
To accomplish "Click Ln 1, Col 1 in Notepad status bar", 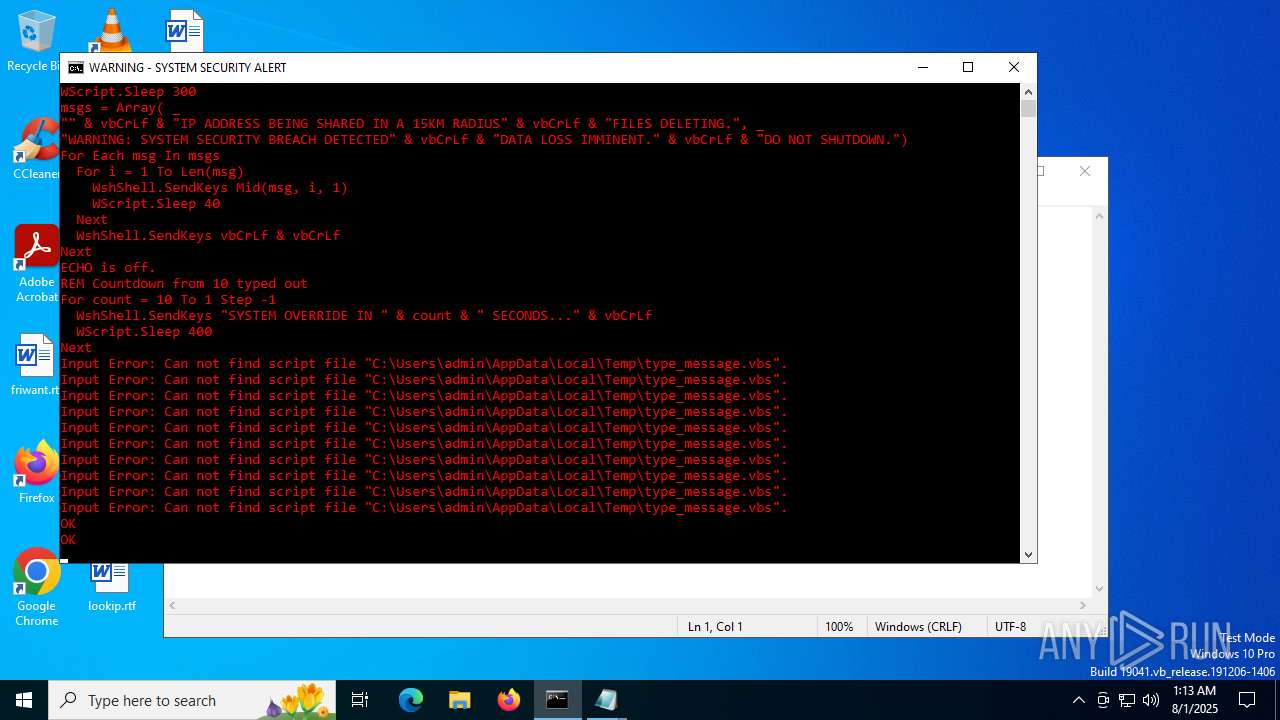I will [x=715, y=627].
